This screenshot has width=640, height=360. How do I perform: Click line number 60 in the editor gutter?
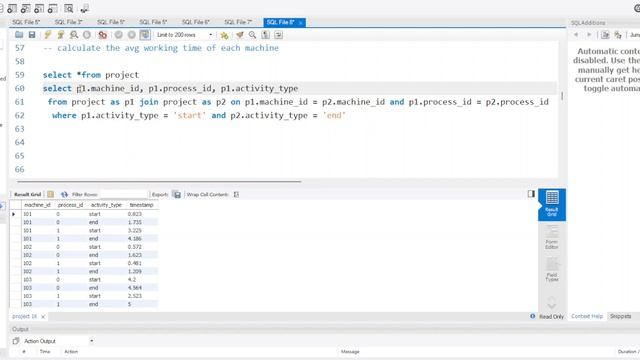tap(20, 88)
